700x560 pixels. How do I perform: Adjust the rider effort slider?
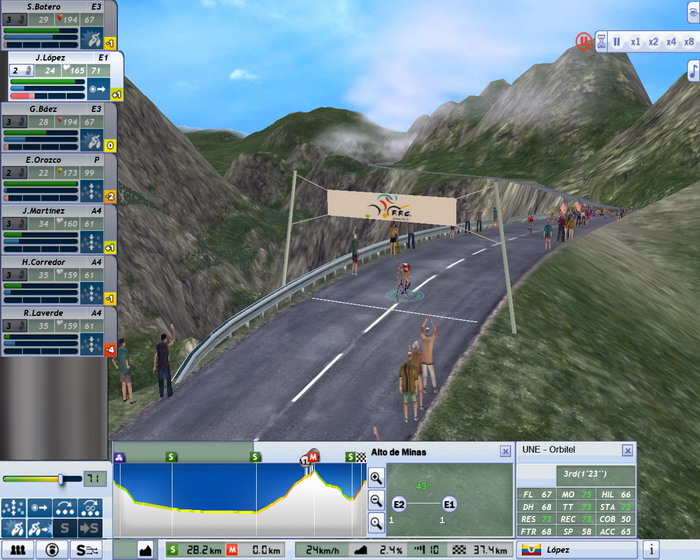62,480
